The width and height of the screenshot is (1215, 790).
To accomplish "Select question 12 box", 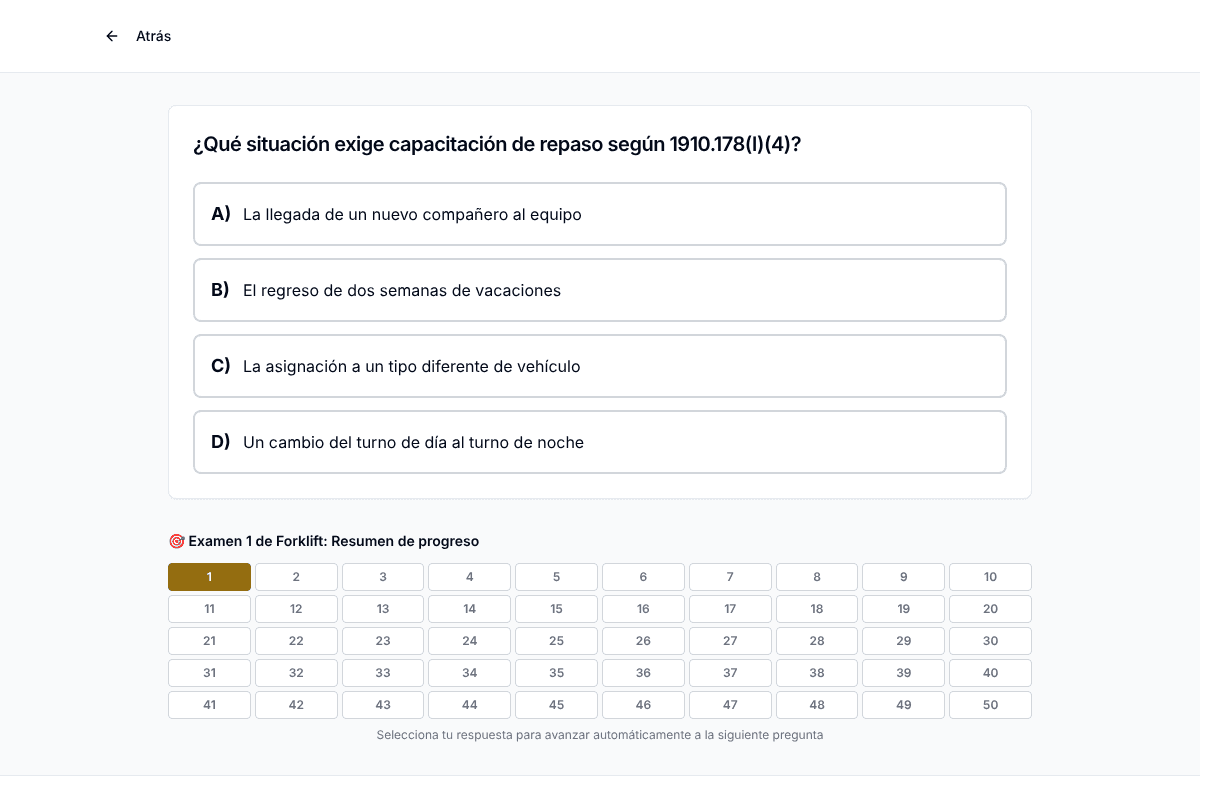I will pyautogui.click(x=296, y=609).
